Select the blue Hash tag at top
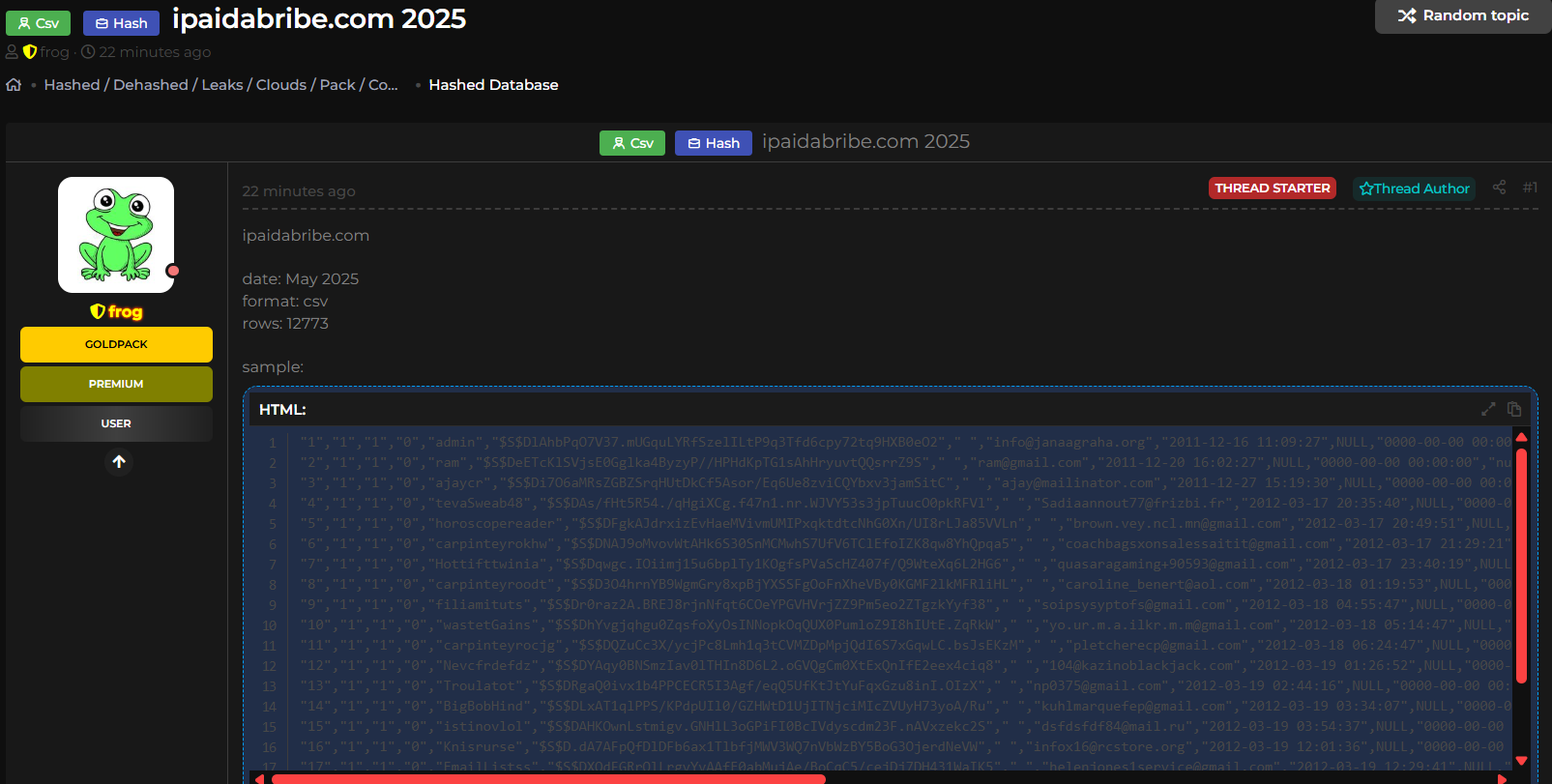The width and height of the screenshot is (1552, 784). [x=121, y=23]
